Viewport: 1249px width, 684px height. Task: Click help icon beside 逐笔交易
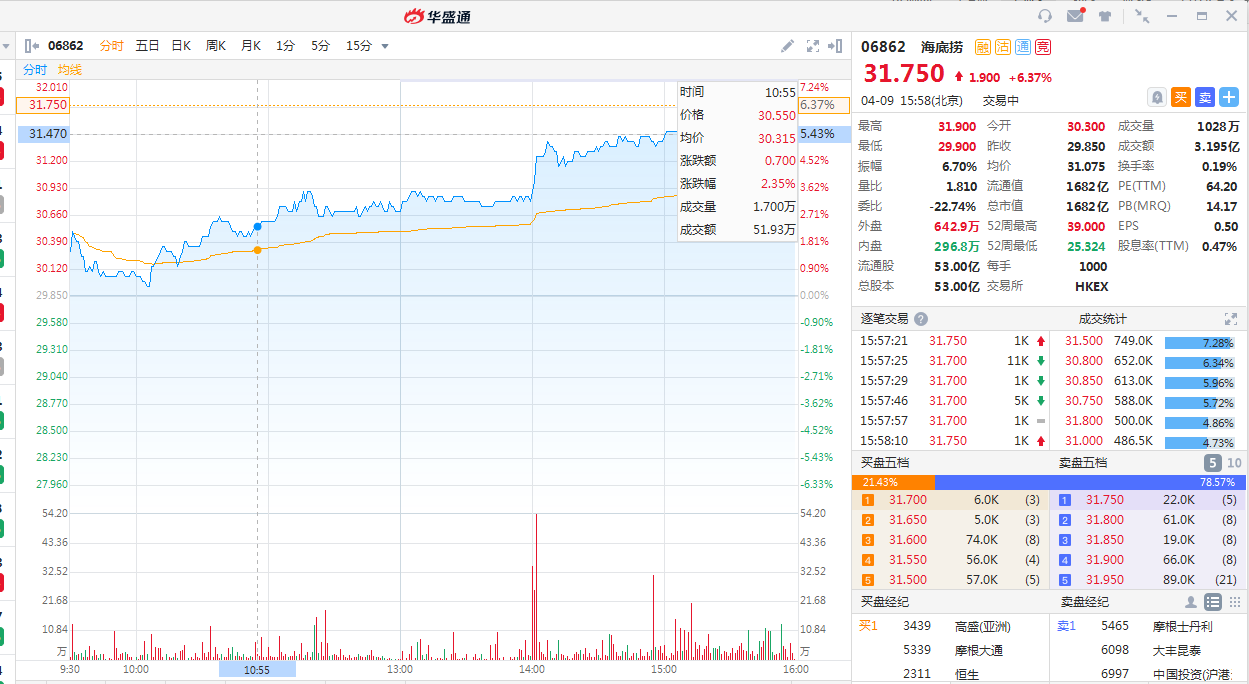coord(921,319)
